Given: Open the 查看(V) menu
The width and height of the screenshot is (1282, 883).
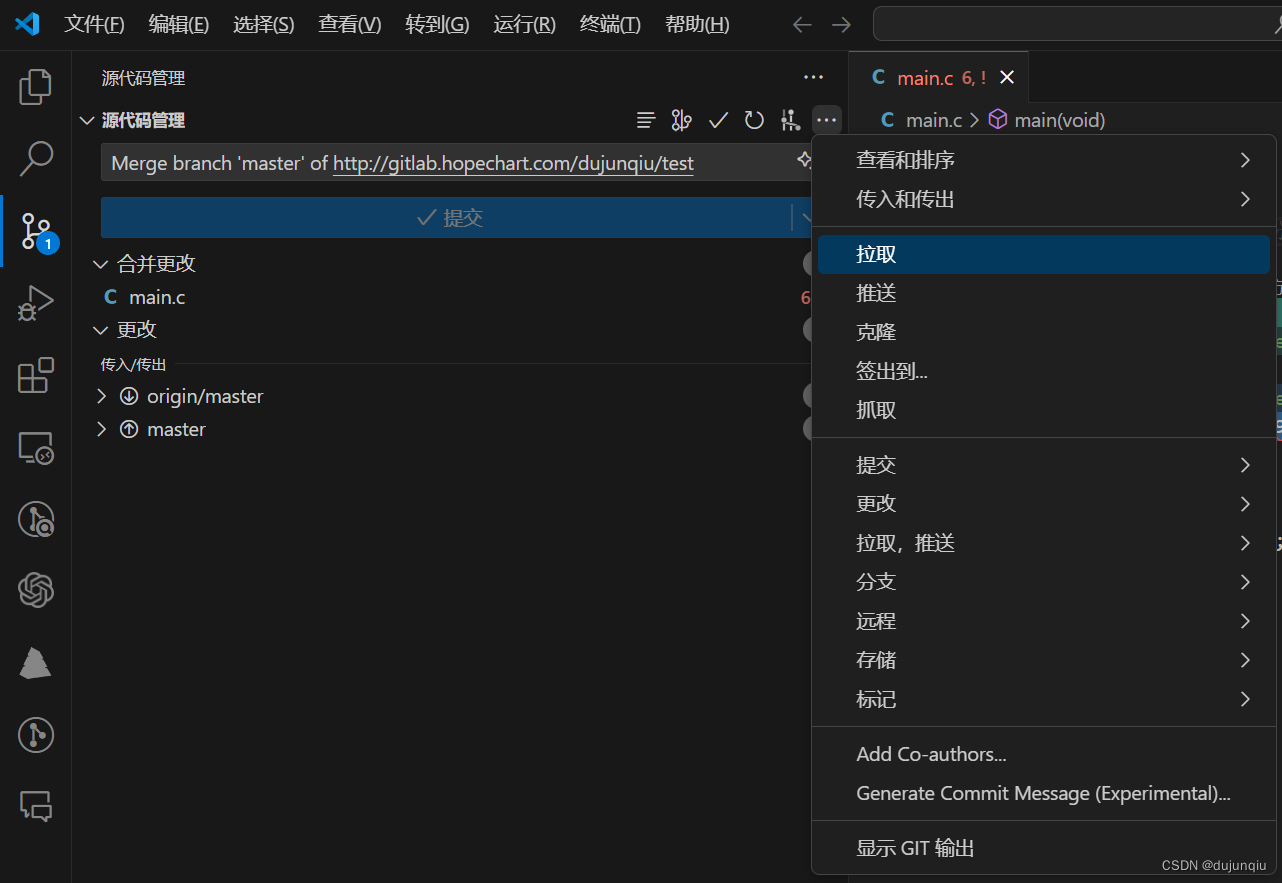Looking at the screenshot, I should point(350,25).
